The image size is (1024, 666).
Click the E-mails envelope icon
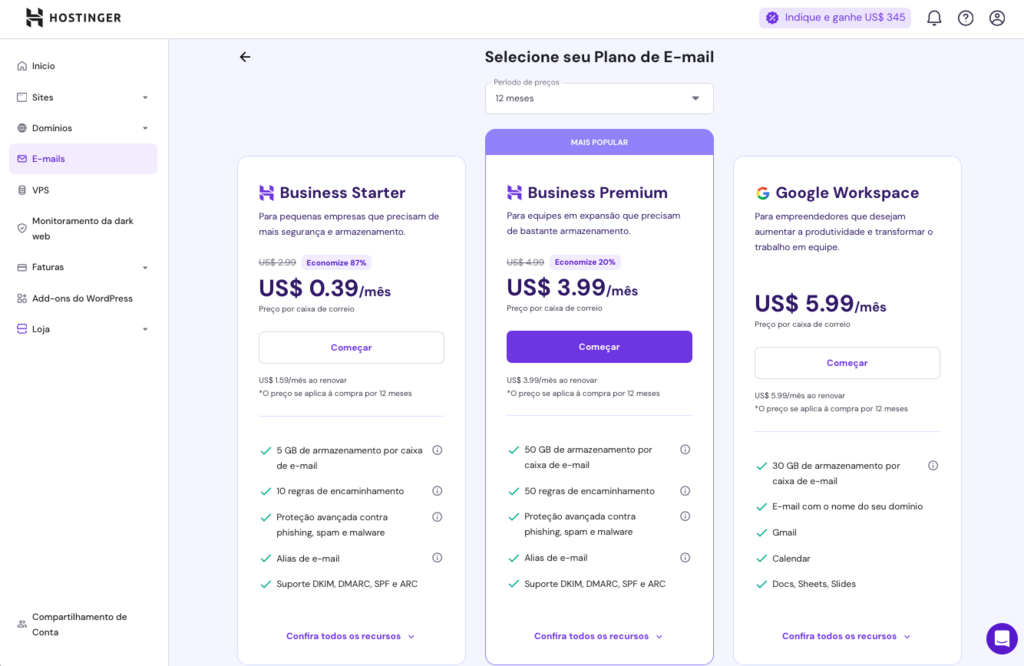(x=22, y=159)
